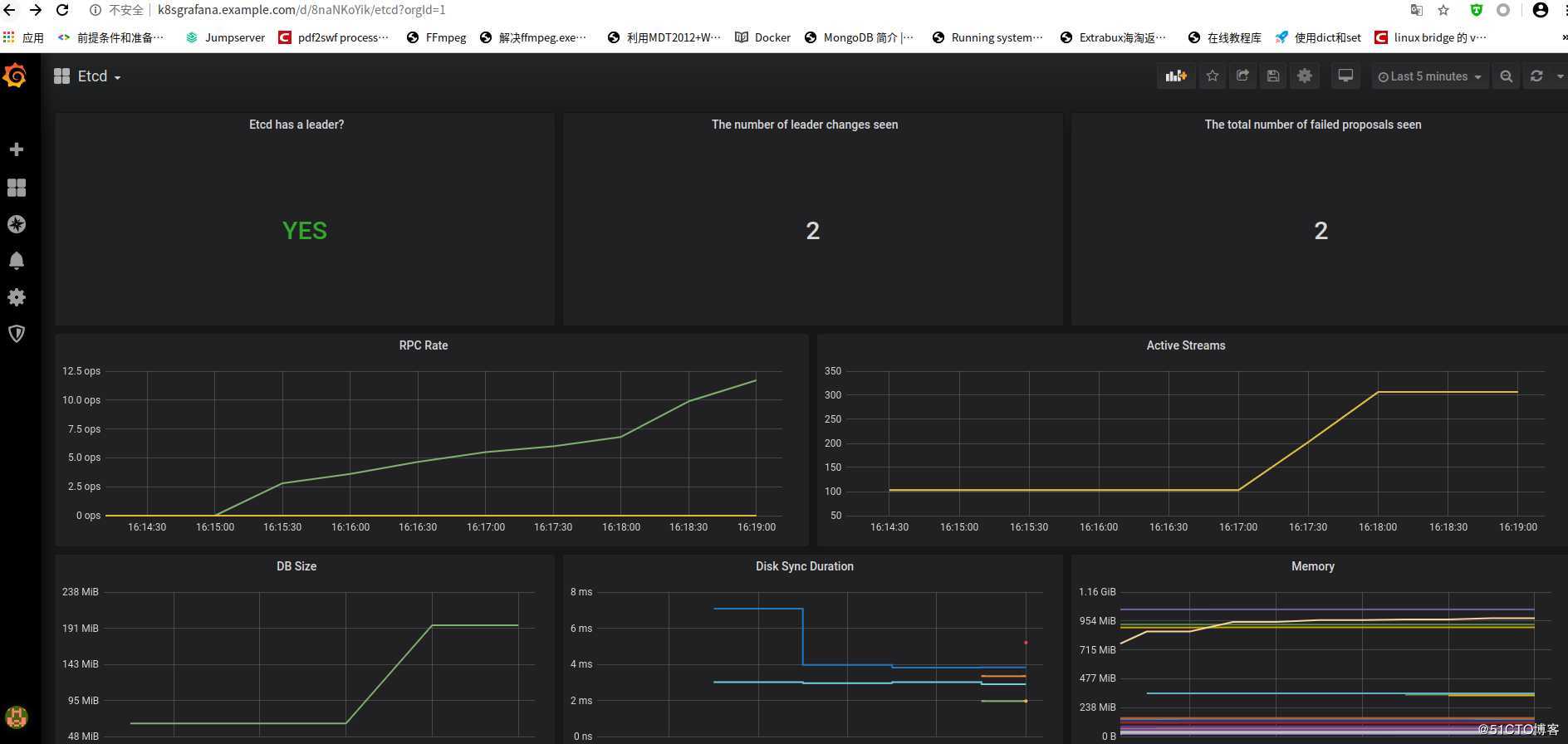Open the Apps bookmarks shortcut
The height and width of the screenshot is (744, 1568).
[23, 37]
